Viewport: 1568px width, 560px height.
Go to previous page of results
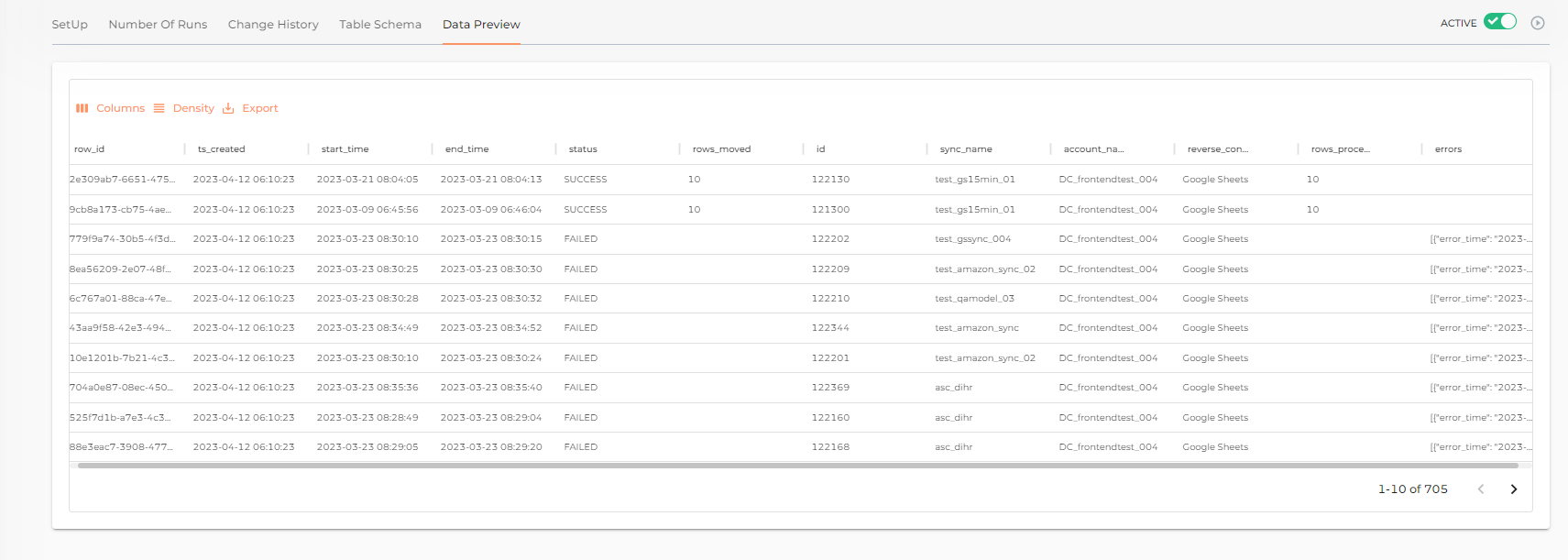click(1481, 489)
